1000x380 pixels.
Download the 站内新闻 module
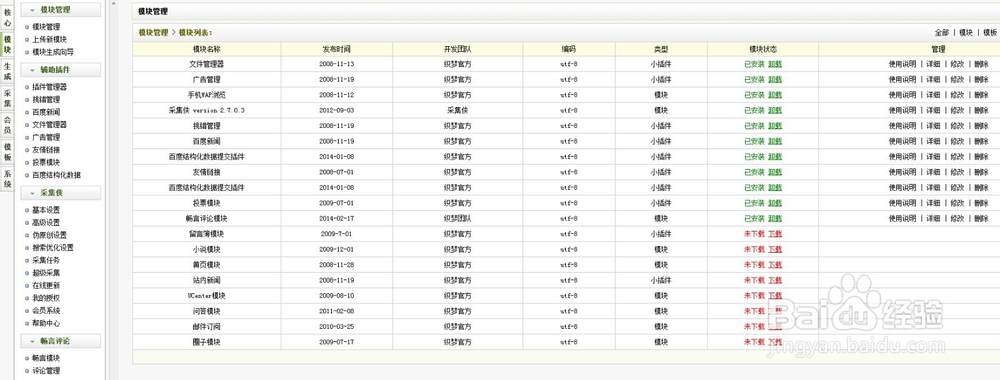(775, 281)
